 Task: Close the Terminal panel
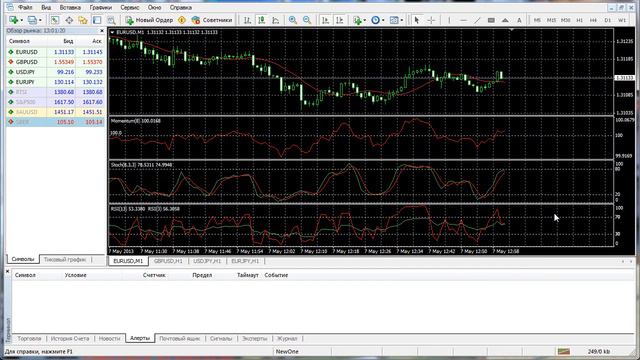point(7,271)
